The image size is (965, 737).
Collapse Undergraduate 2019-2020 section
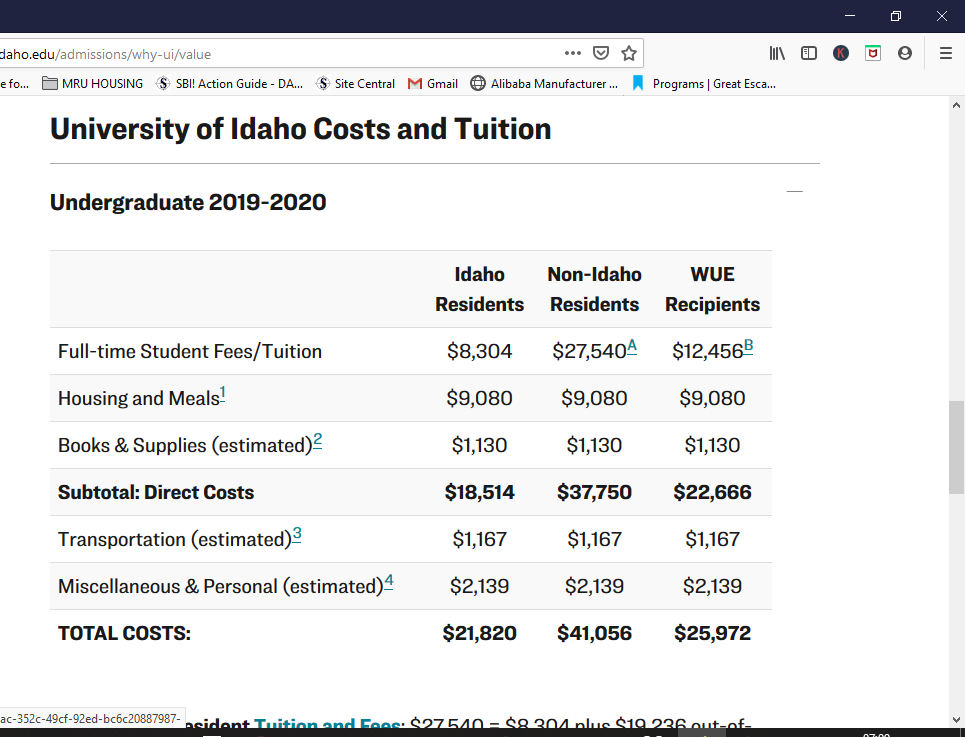click(x=795, y=191)
